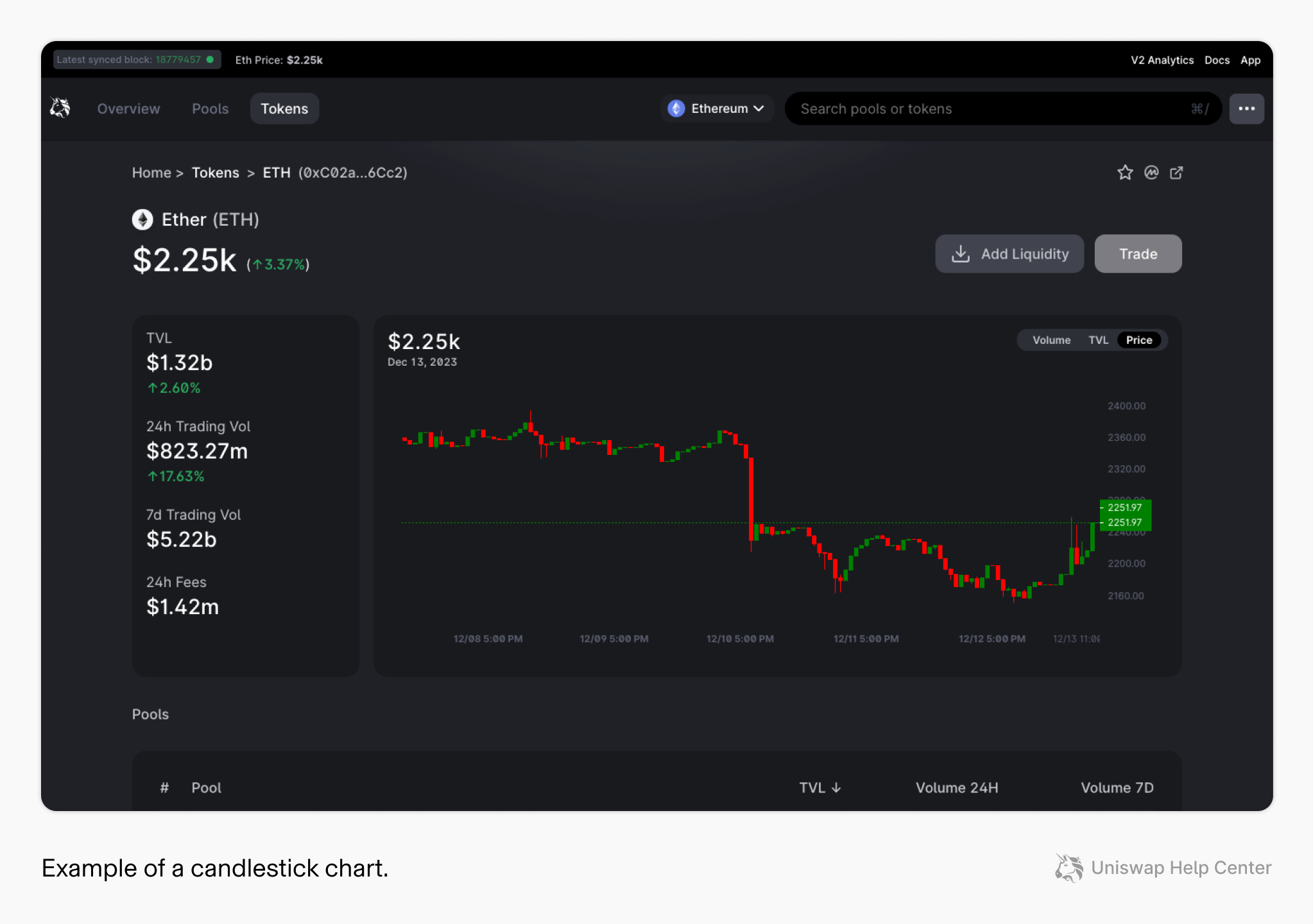Switch chart view to TVL
This screenshot has width=1313, height=924.
coord(1099,340)
